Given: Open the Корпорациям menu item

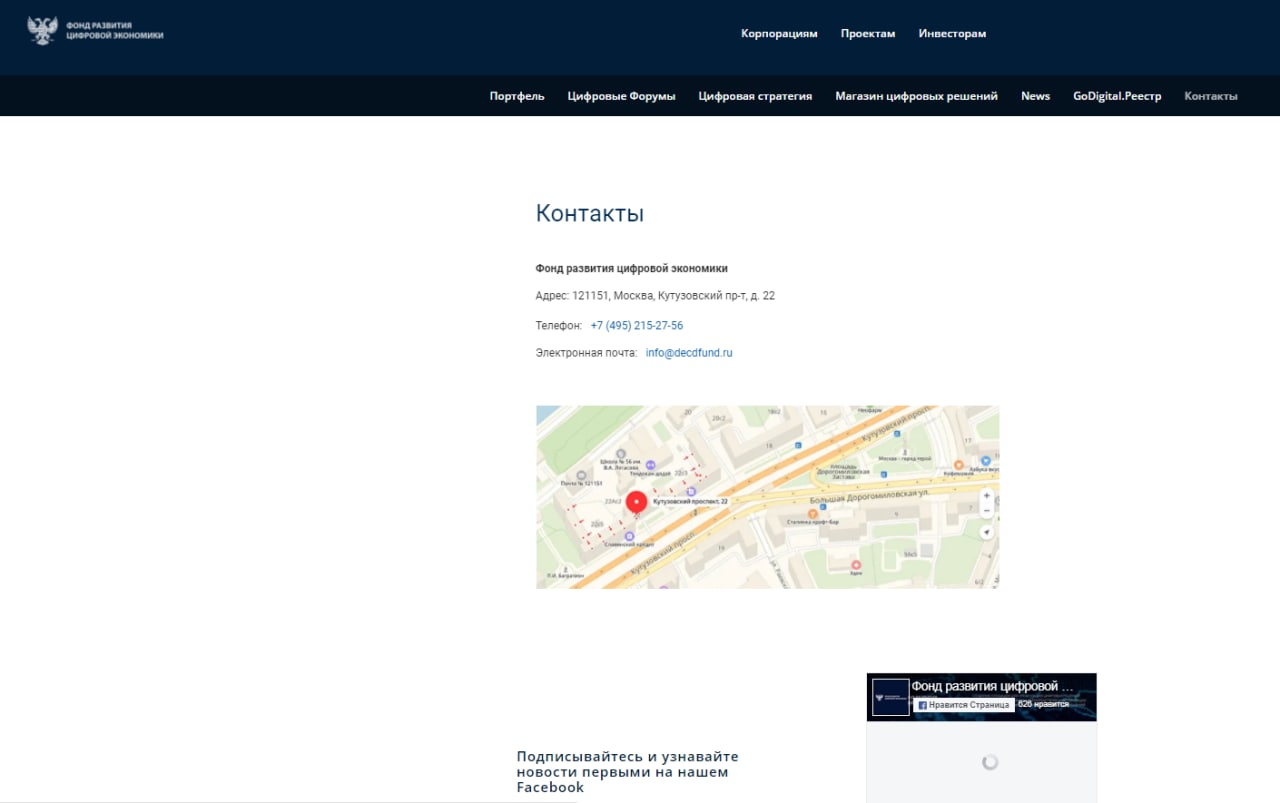Looking at the screenshot, I should click(x=779, y=33).
